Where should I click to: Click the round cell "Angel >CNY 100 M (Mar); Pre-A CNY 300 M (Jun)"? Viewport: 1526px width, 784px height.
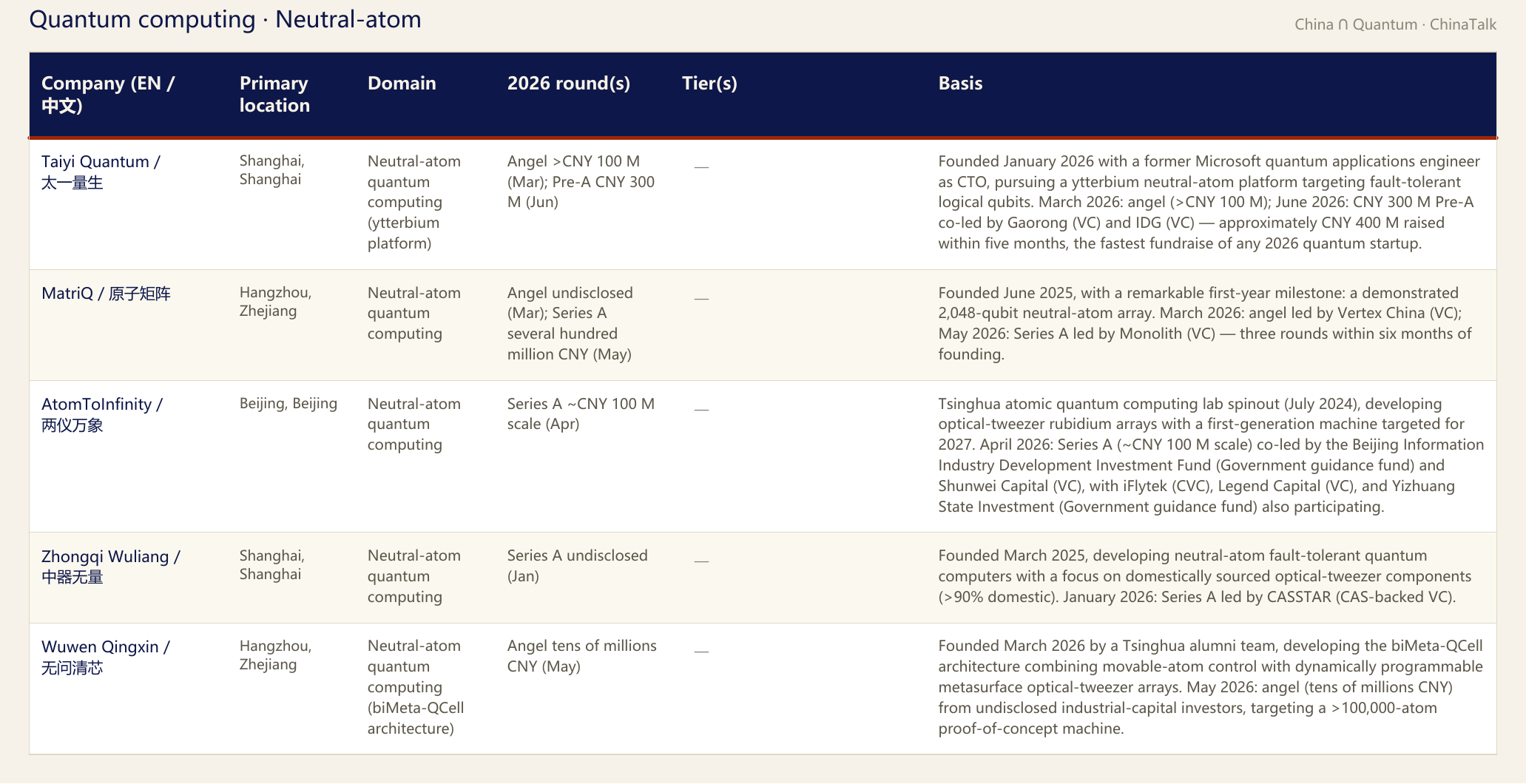coord(581,181)
